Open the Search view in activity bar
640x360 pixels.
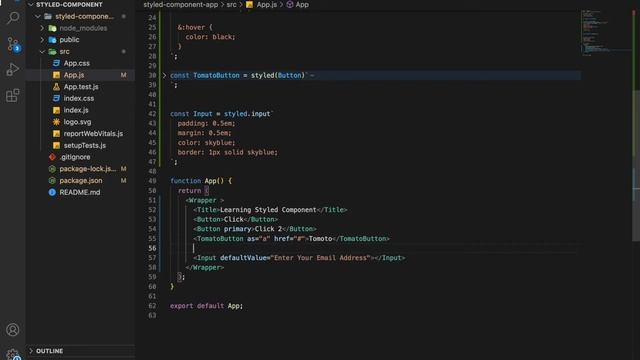pyautogui.click(x=13, y=17)
